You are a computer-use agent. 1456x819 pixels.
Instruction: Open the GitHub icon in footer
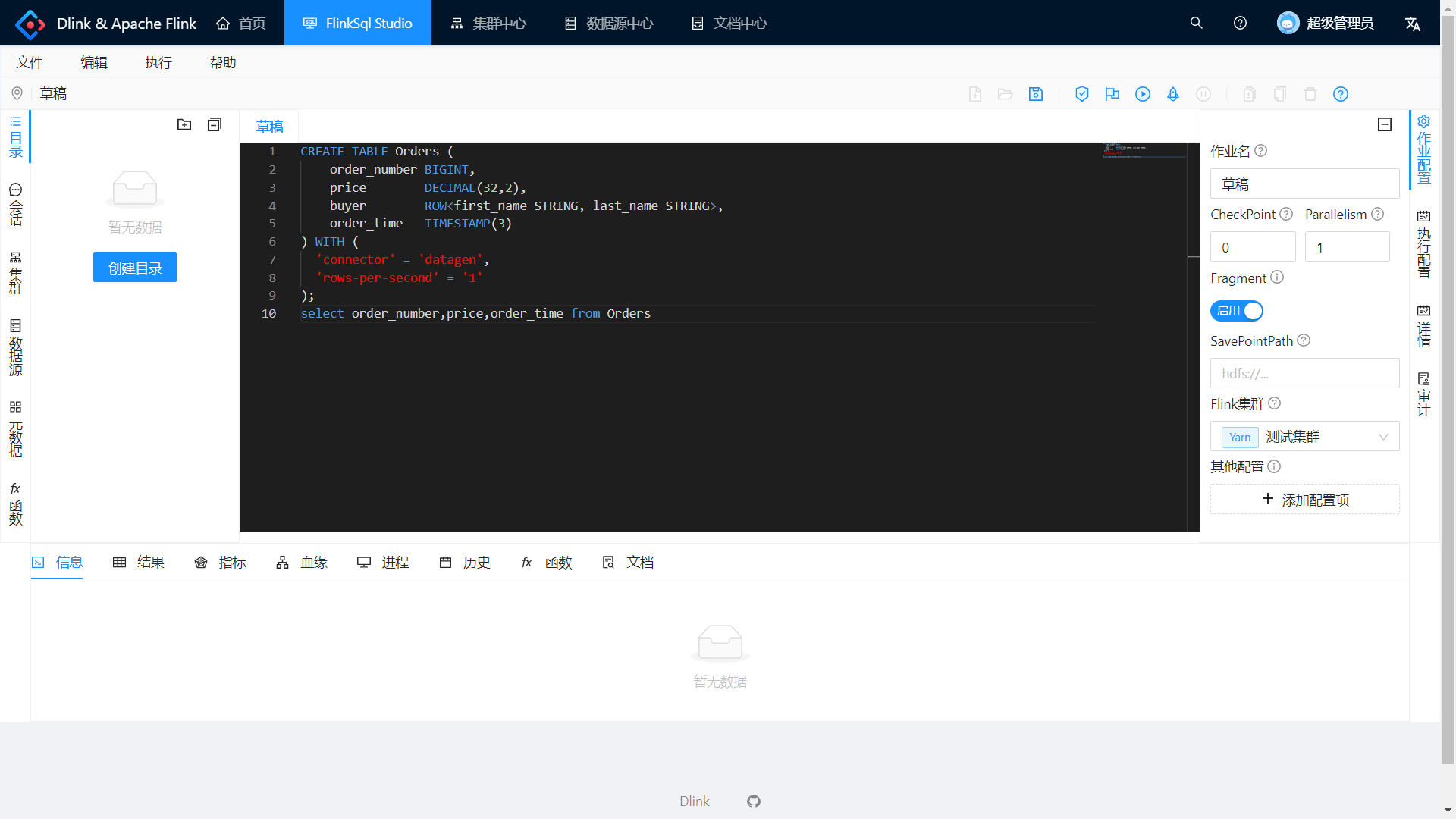754,802
